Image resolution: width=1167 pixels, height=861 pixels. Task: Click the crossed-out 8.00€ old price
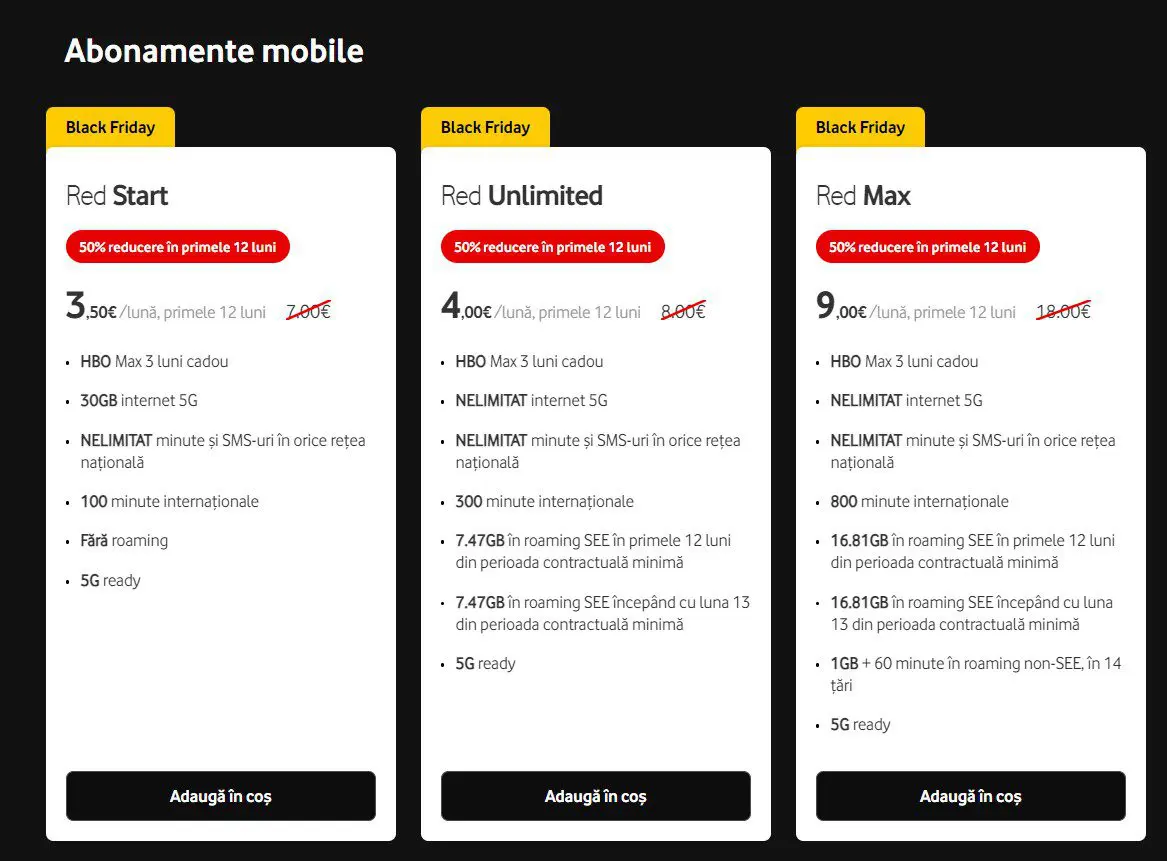coord(683,311)
